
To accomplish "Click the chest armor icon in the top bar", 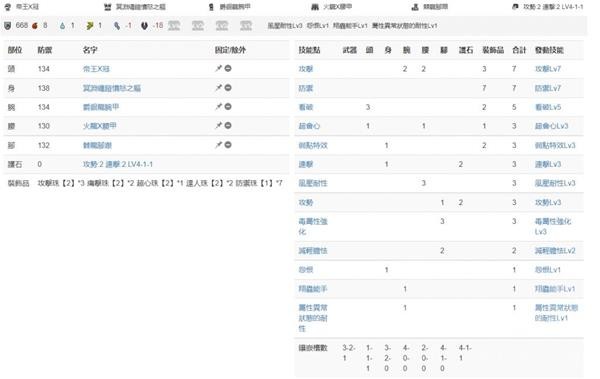I will (x=108, y=7).
